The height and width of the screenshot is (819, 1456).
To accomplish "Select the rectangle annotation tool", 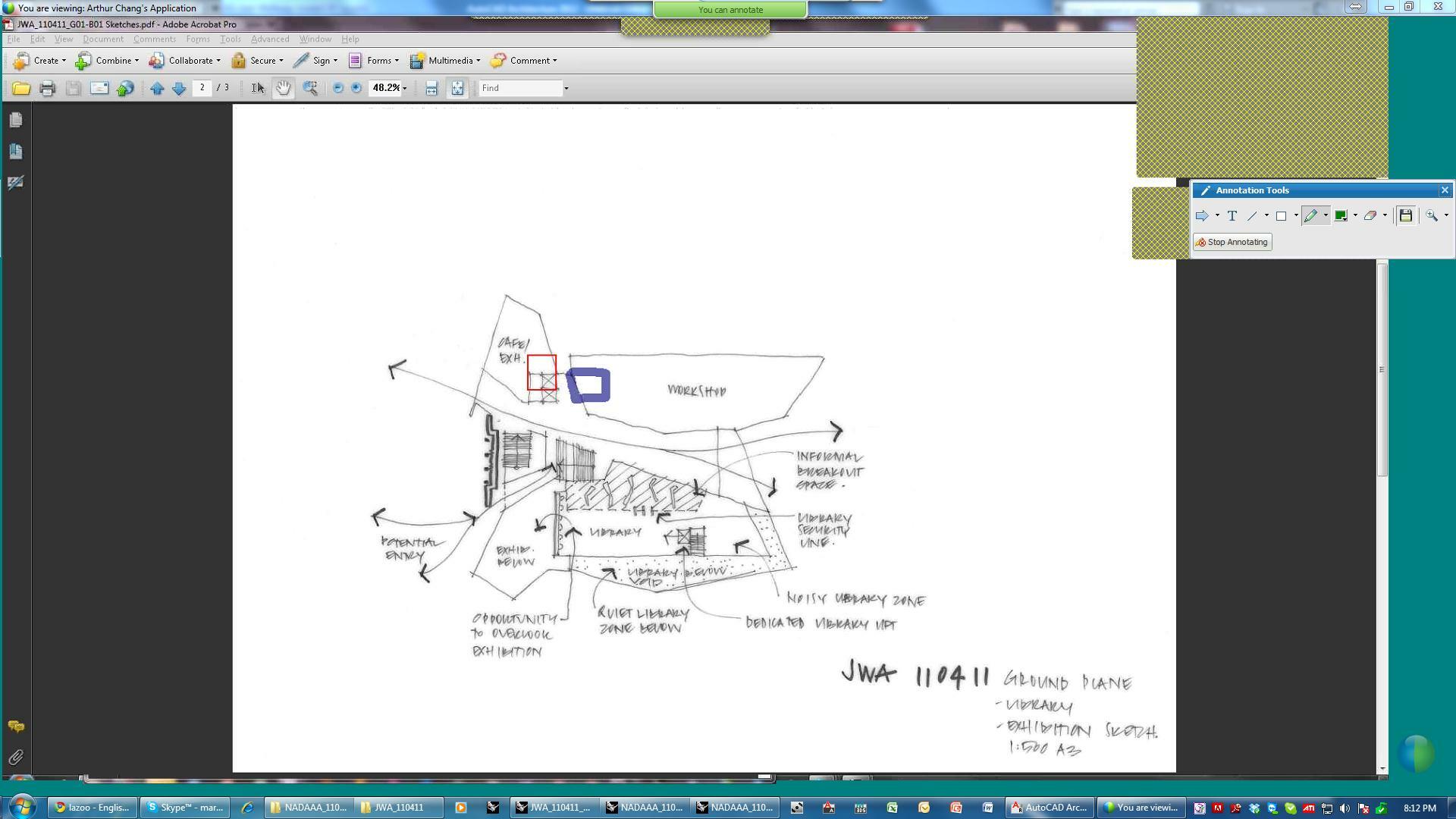I will pos(1282,216).
